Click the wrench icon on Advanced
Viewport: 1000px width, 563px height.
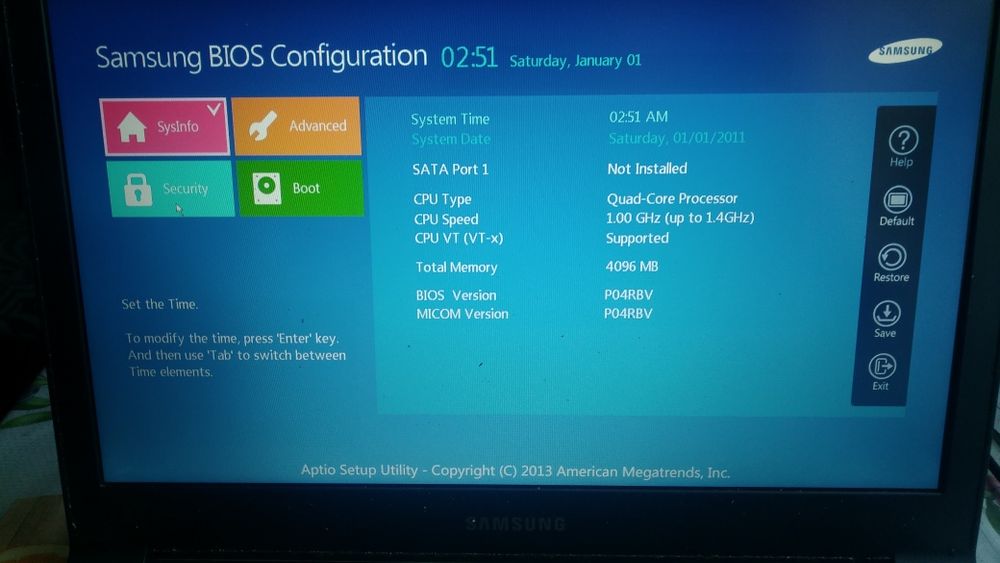tap(263, 126)
